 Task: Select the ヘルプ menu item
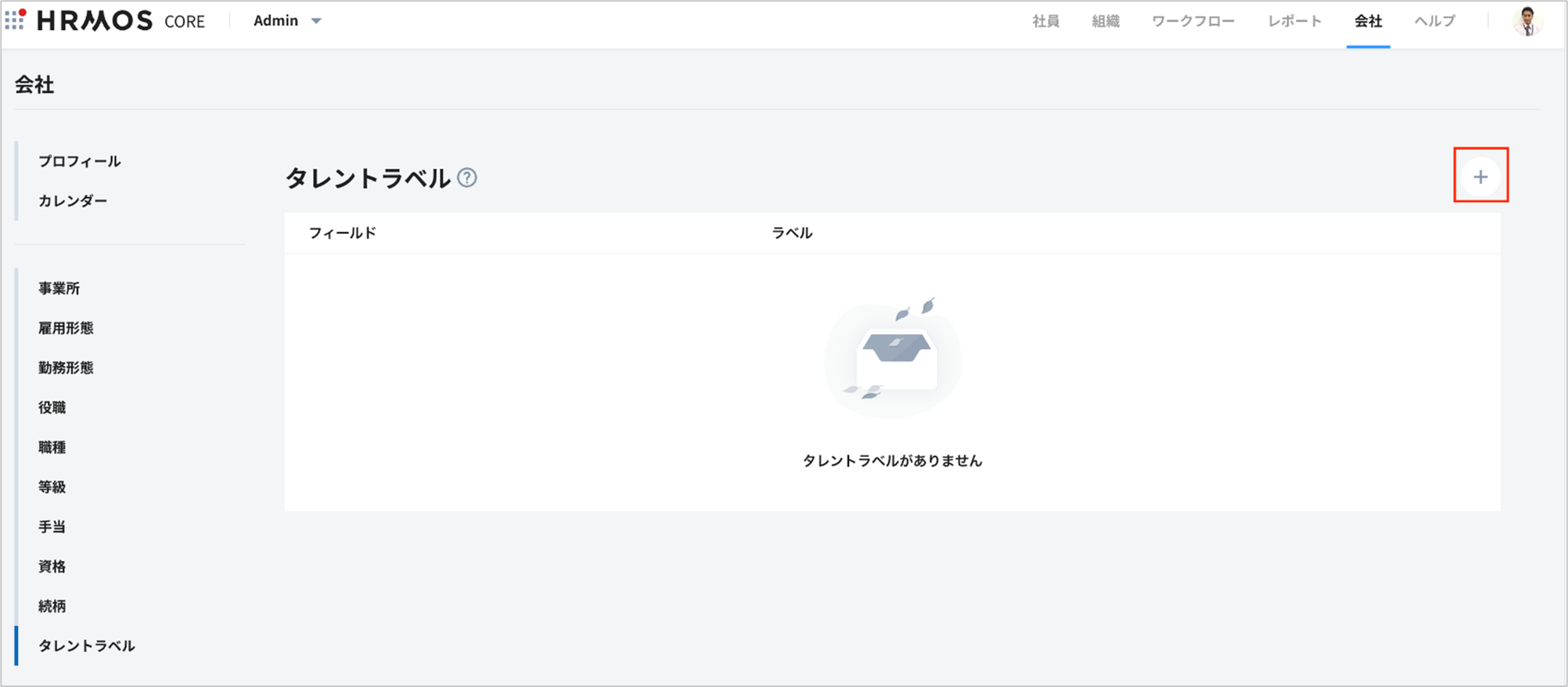pos(1434,22)
